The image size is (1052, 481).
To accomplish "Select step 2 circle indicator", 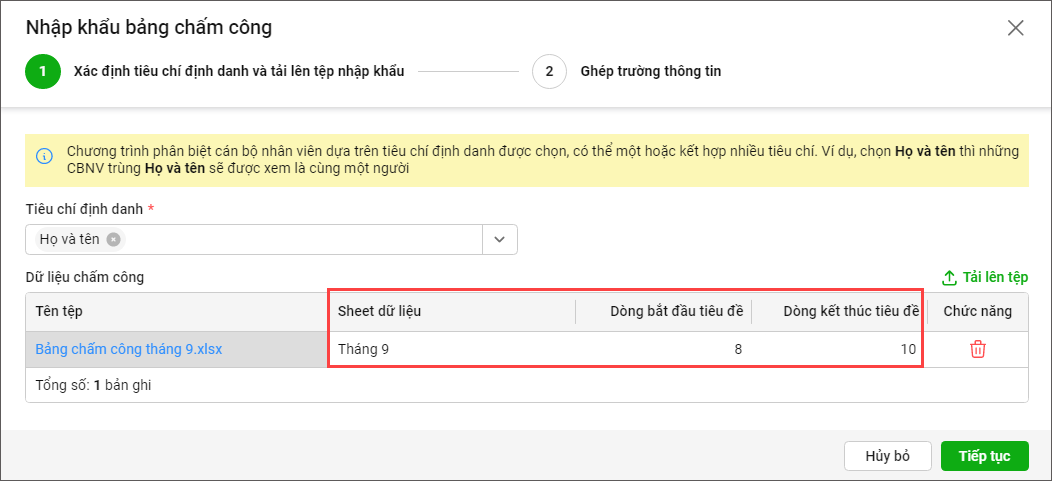I will point(549,71).
